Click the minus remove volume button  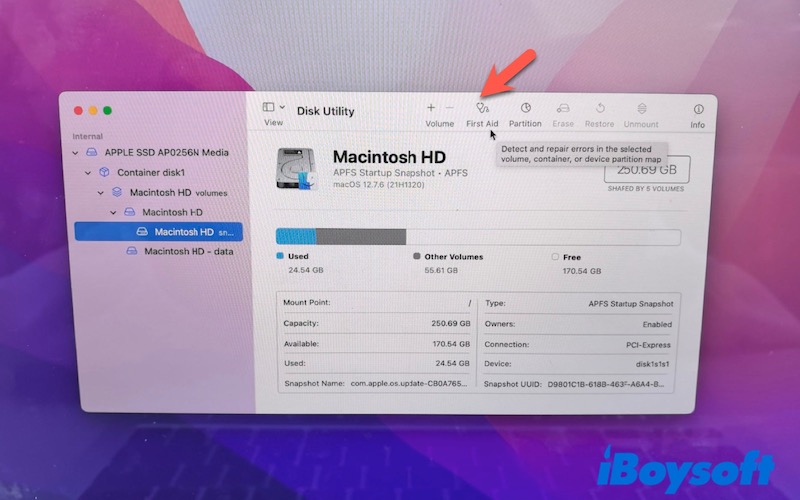coord(449,108)
